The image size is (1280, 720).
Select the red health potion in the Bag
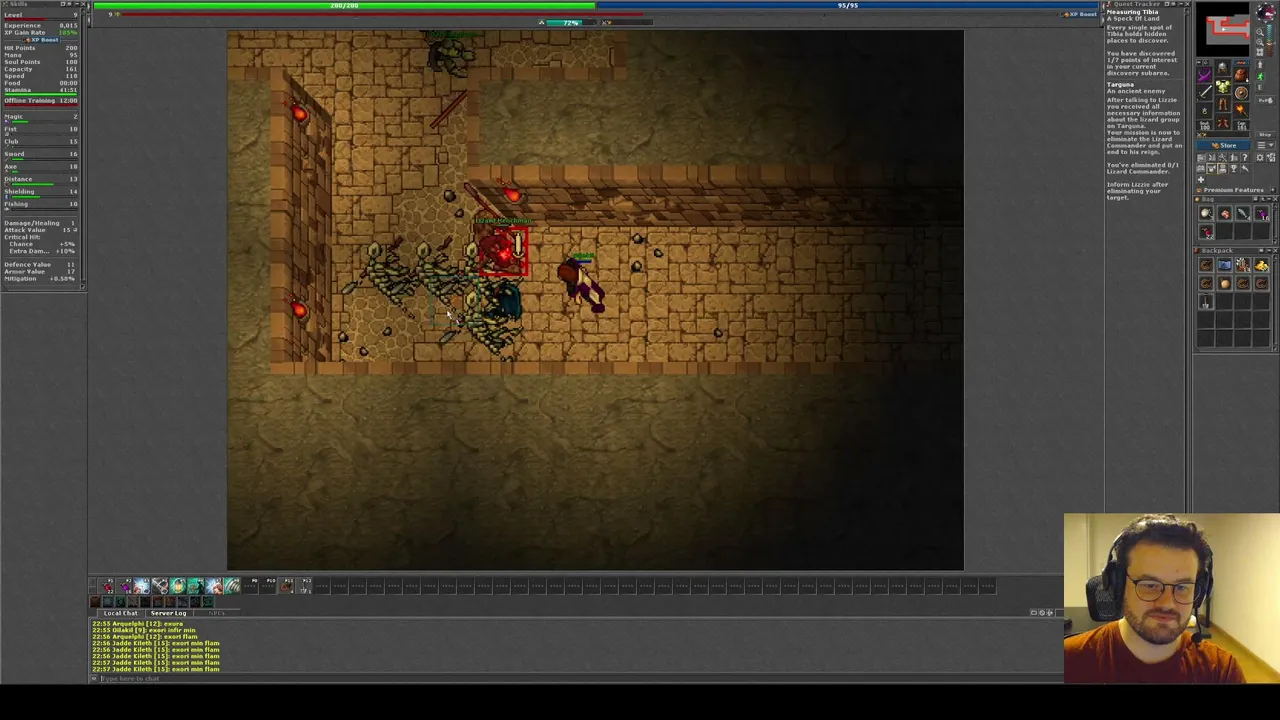click(x=1206, y=232)
